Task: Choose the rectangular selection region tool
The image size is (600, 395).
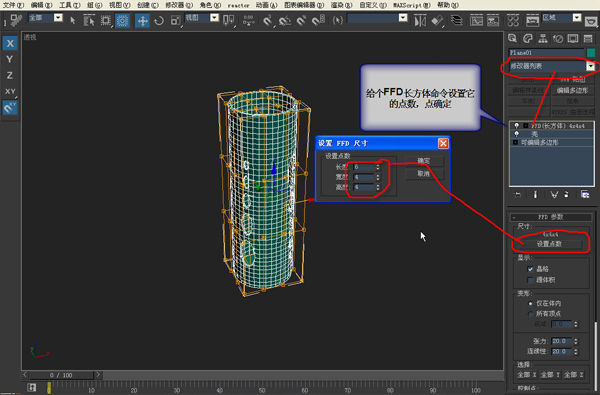Action: click(106, 20)
